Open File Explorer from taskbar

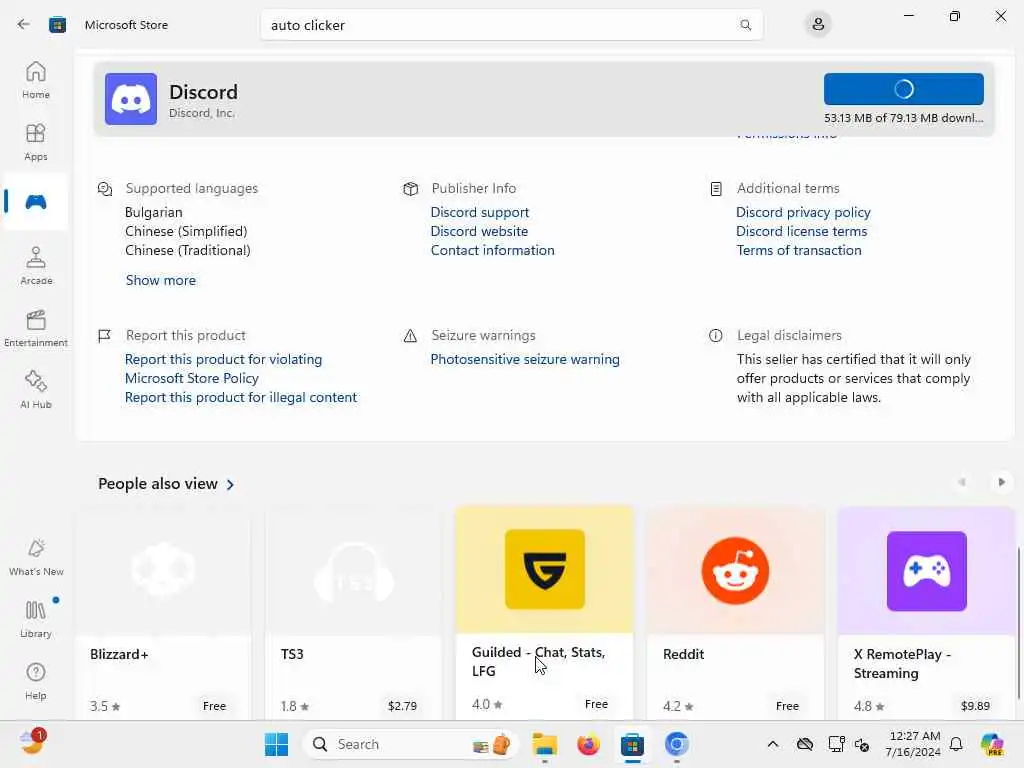[x=544, y=744]
